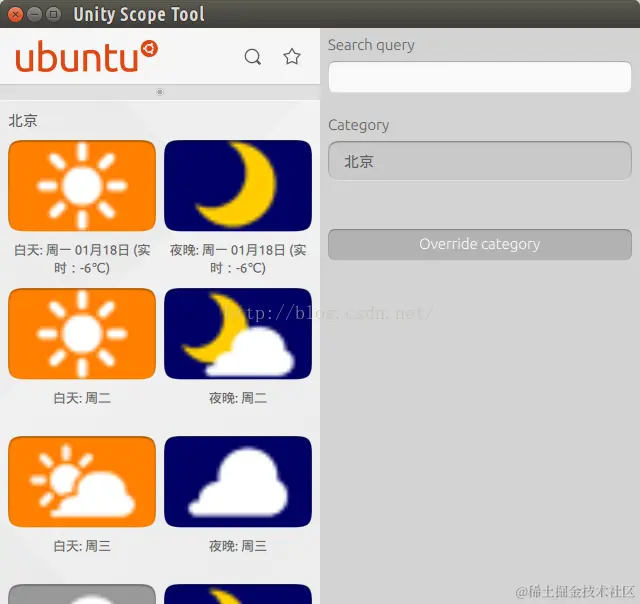Click the ubuntu logo

click(x=86, y=56)
